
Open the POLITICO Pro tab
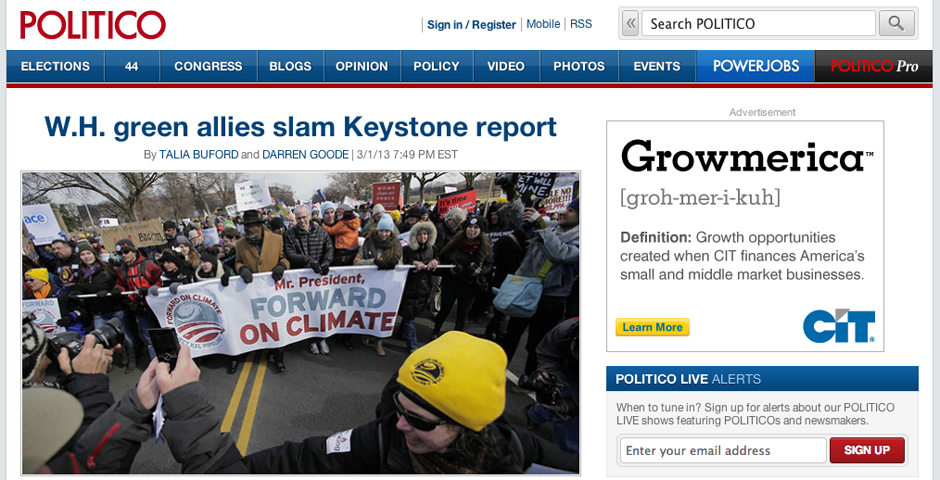(873, 66)
